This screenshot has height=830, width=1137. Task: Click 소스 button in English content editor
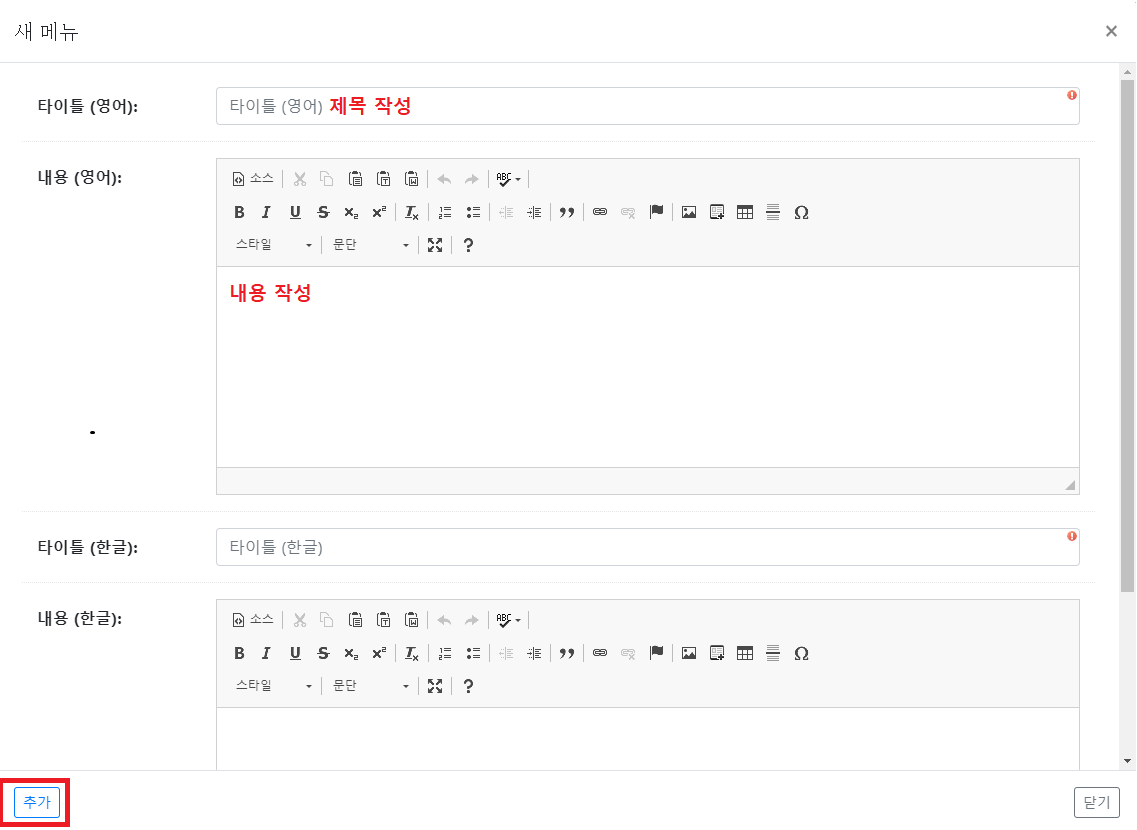(253, 179)
